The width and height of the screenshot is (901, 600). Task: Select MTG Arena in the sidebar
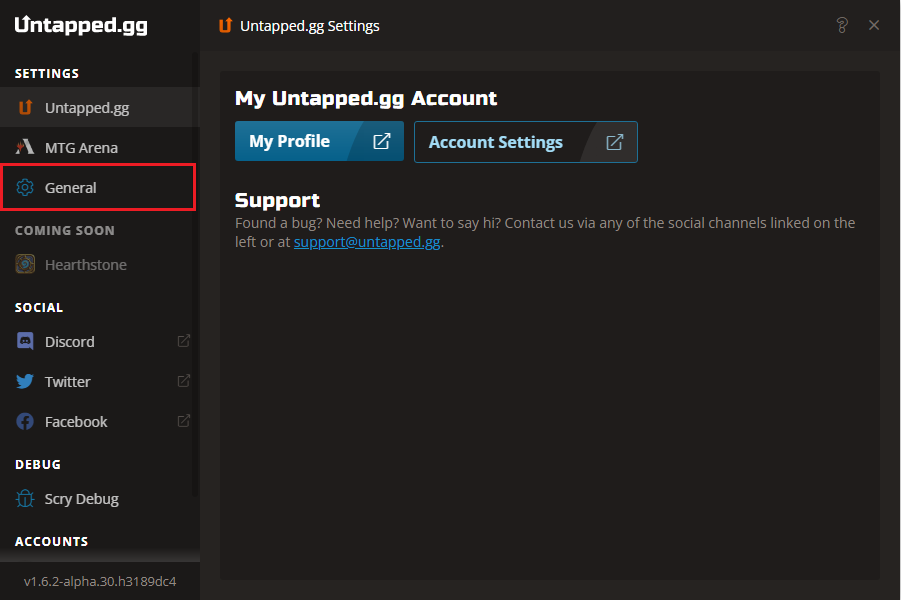pos(98,148)
